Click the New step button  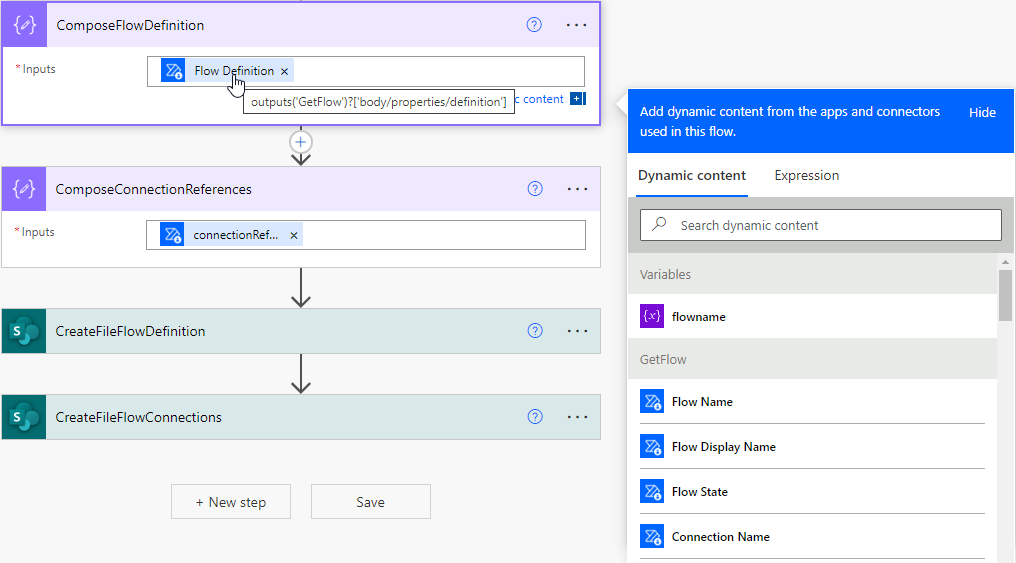231,502
